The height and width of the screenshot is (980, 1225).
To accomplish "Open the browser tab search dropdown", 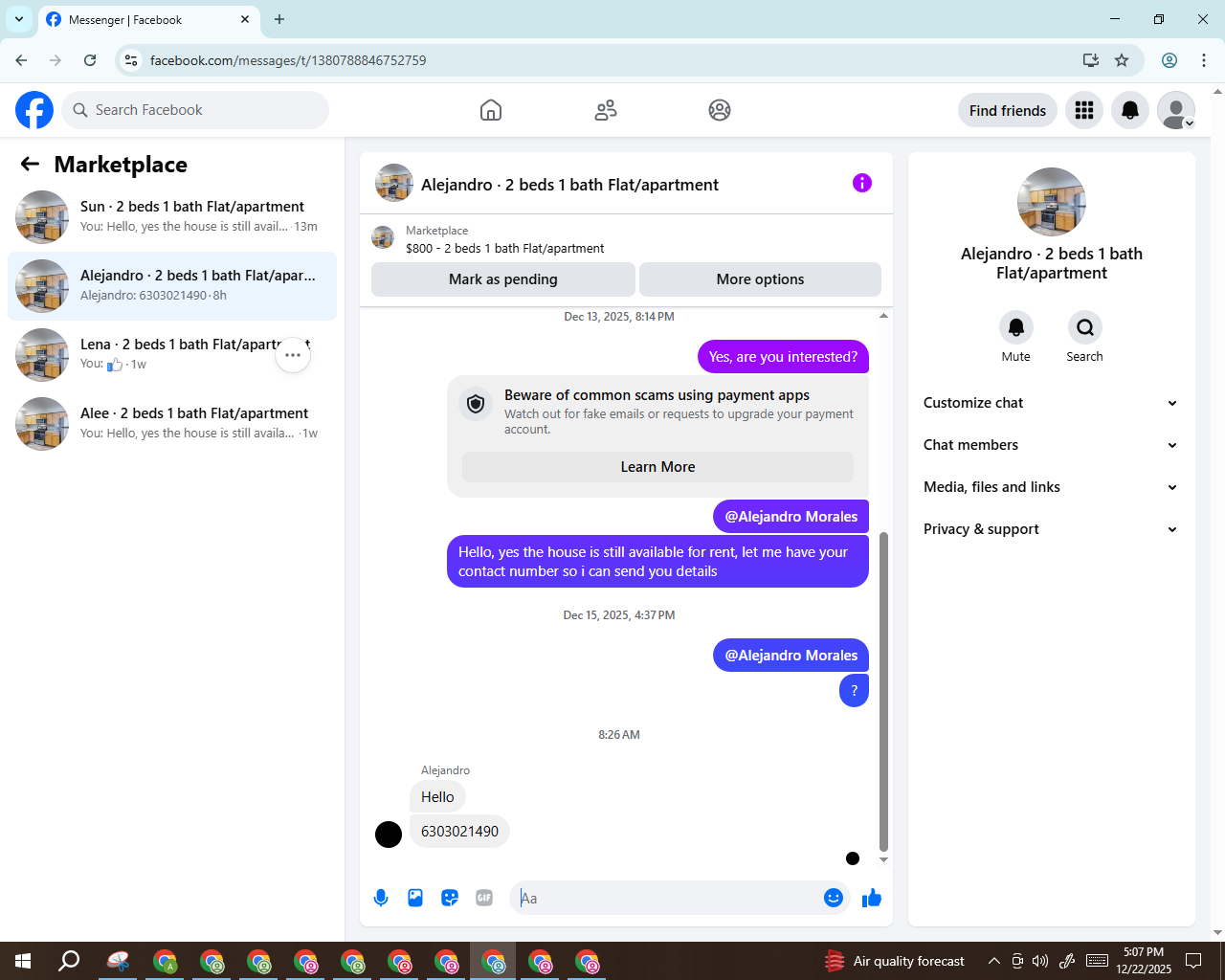I will tap(18, 19).
